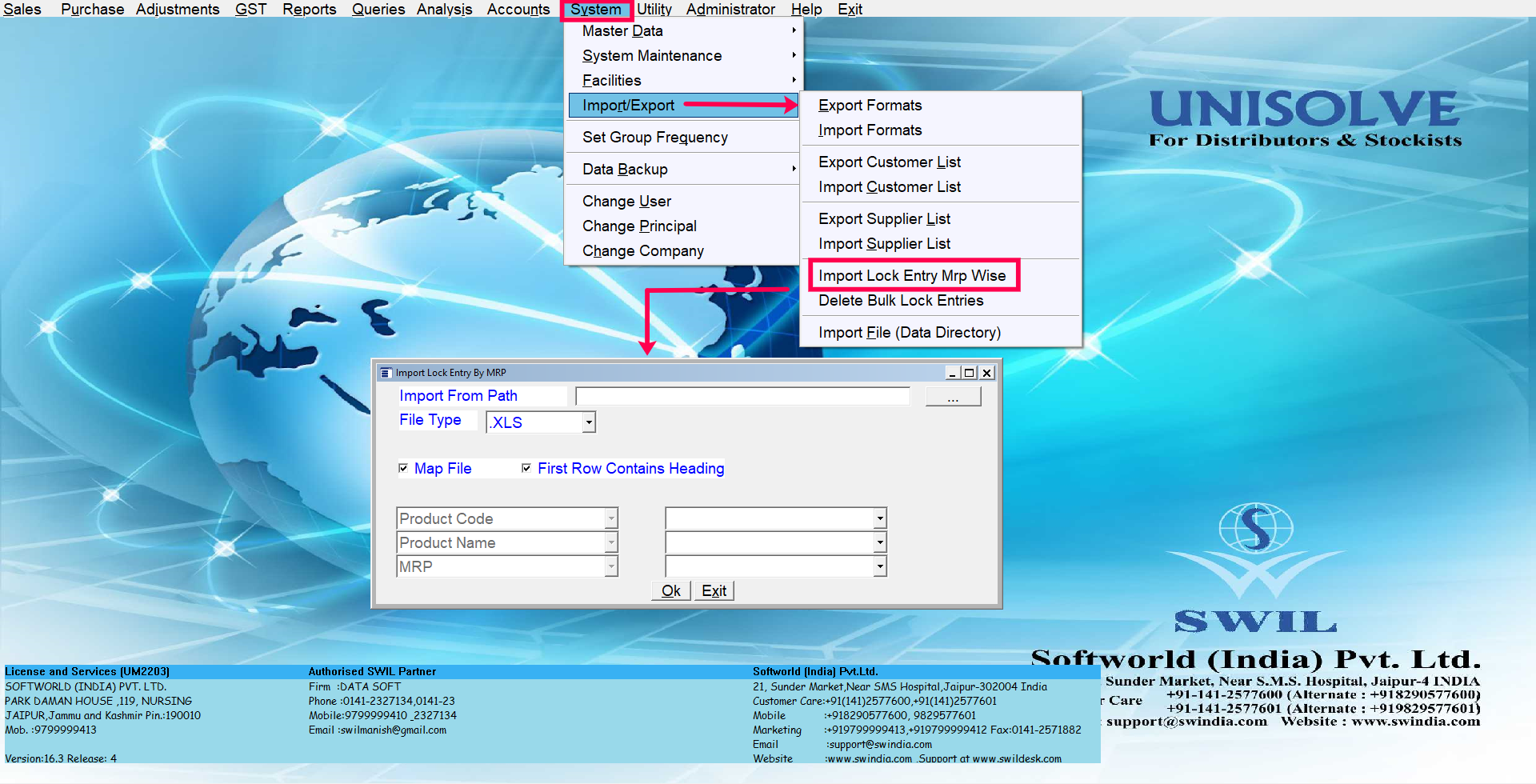Click the browse (...) button for import path
Image resolution: width=1536 pixels, height=784 pixels.
(953, 396)
